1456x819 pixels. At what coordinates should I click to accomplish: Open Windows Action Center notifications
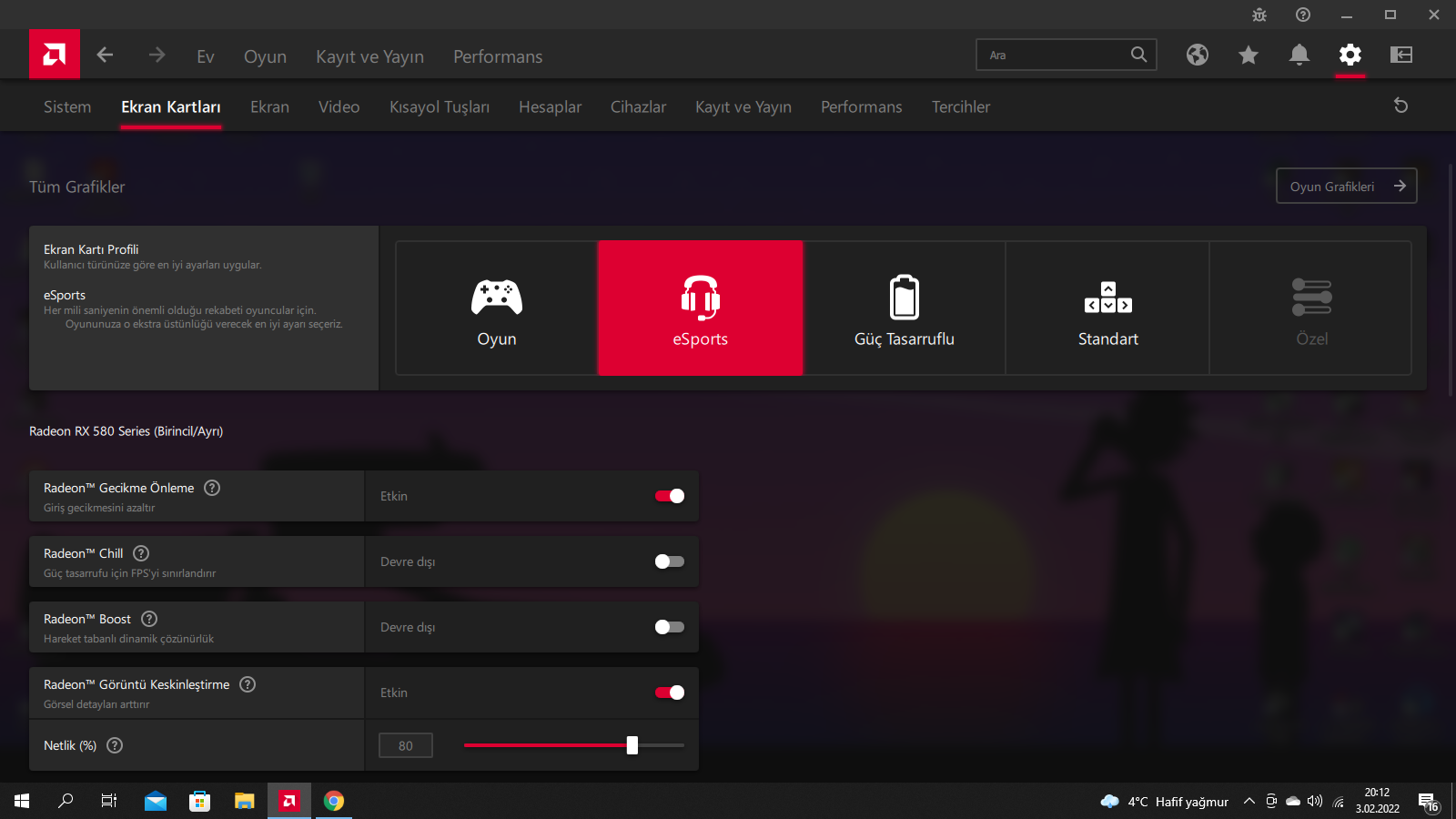(1428, 801)
